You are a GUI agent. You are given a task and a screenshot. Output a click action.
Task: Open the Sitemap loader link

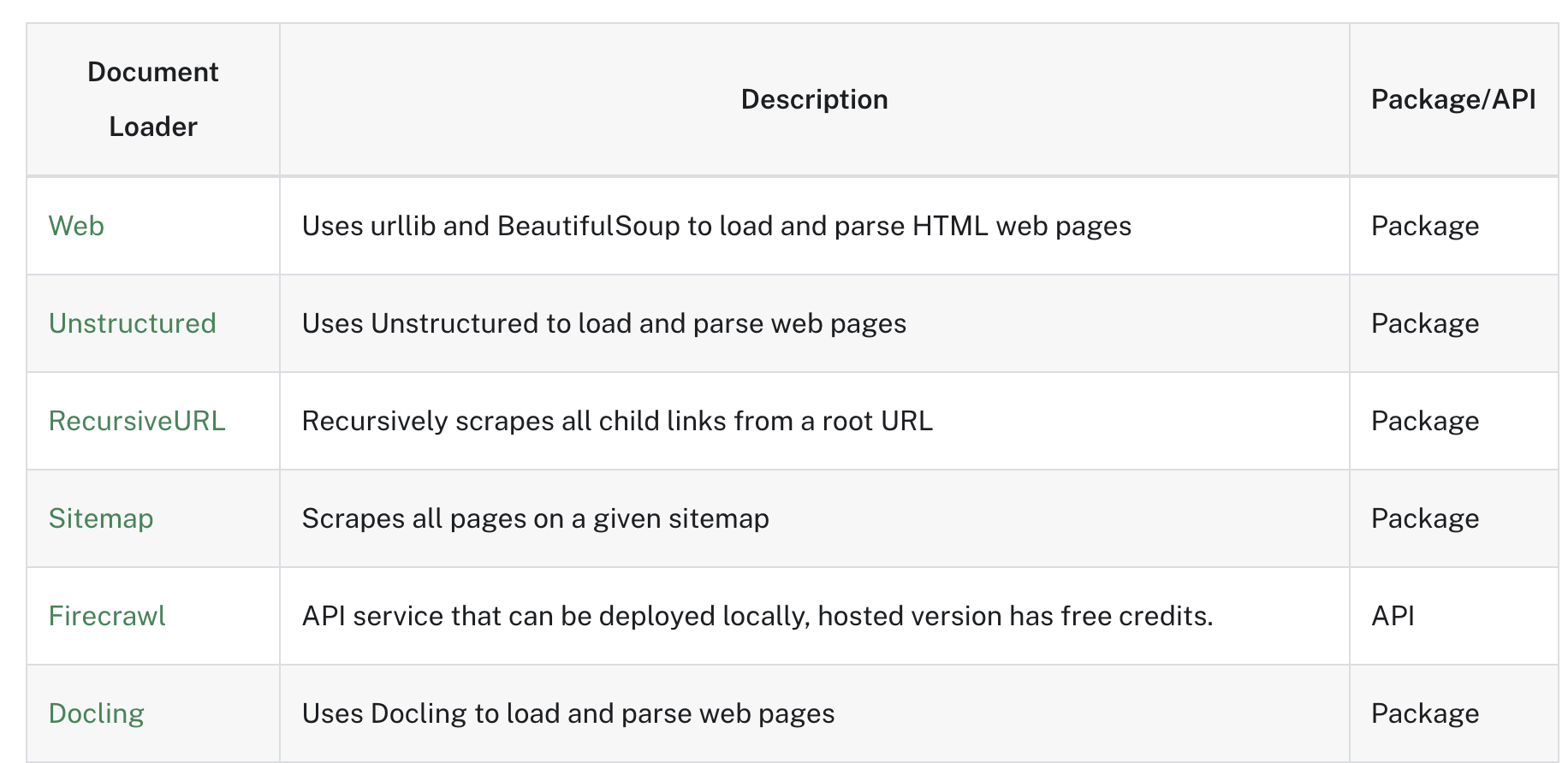pyautogui.click(x=101, y=518)
